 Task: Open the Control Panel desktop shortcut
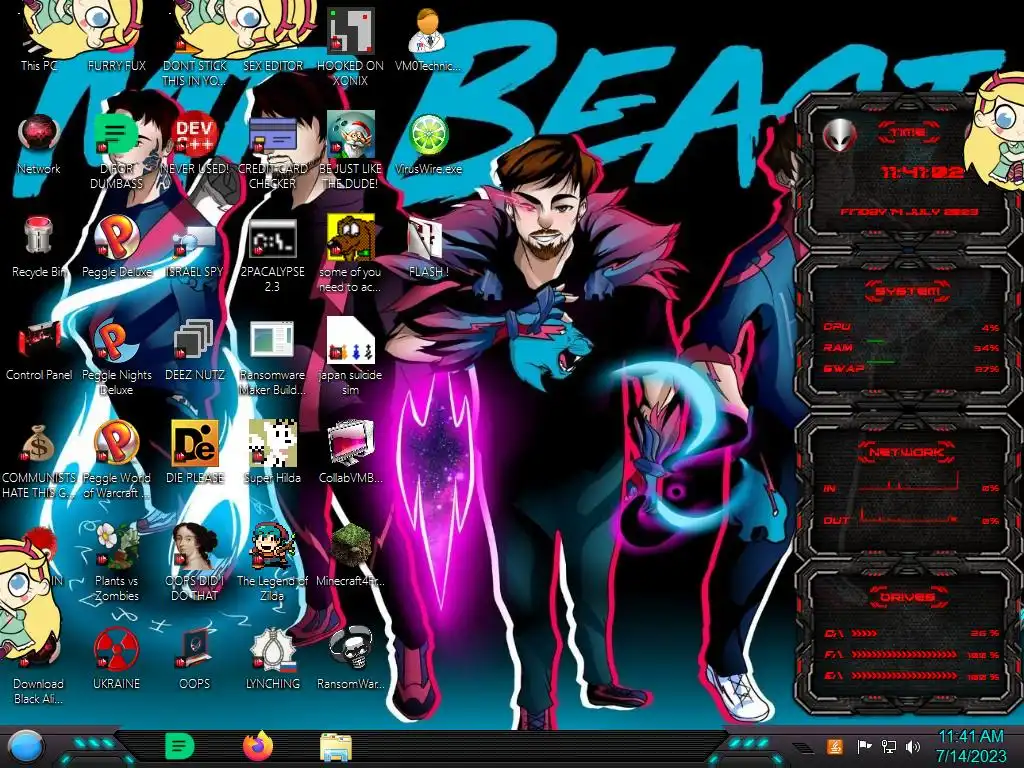[39, 349]
